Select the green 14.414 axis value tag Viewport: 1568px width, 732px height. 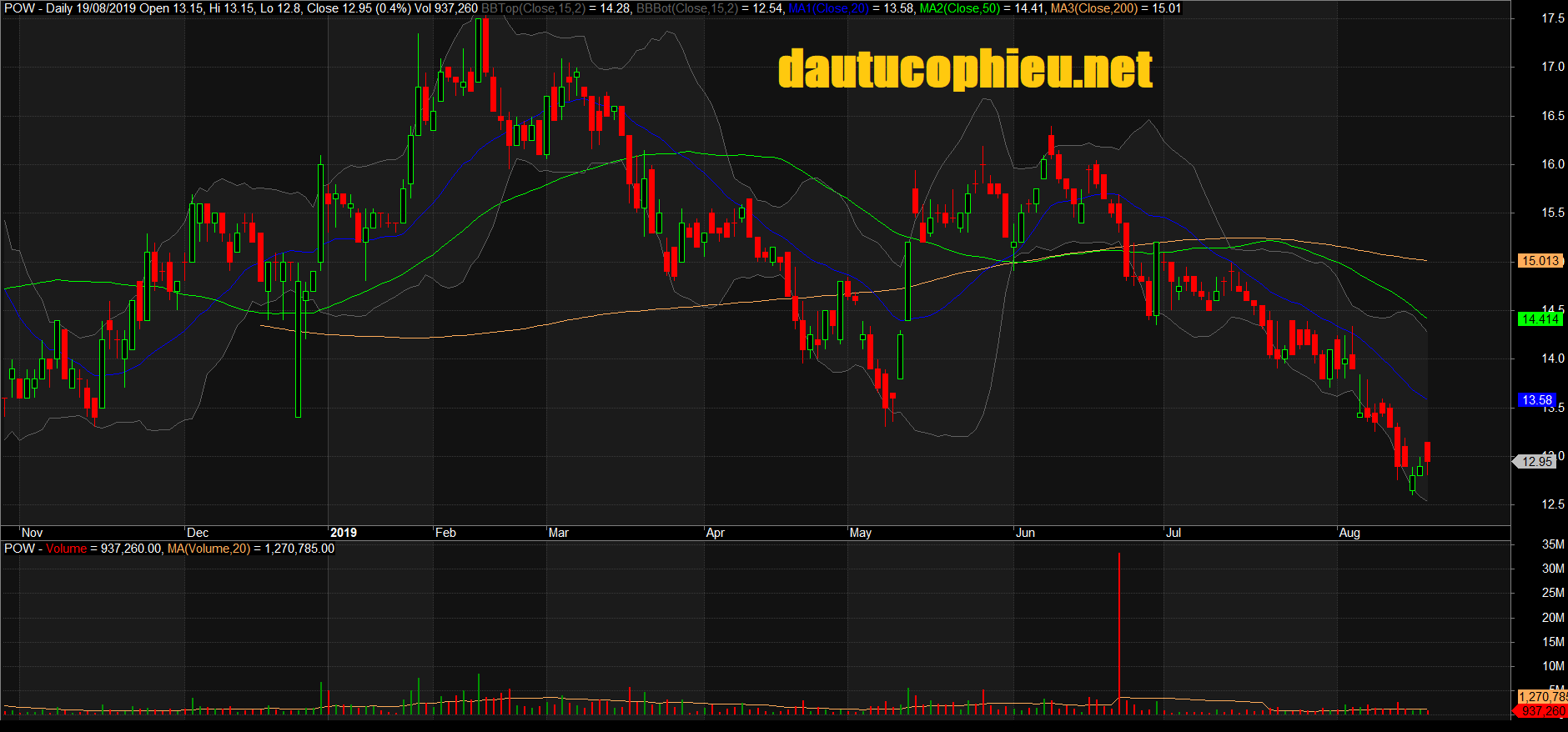click(1540, 319)
